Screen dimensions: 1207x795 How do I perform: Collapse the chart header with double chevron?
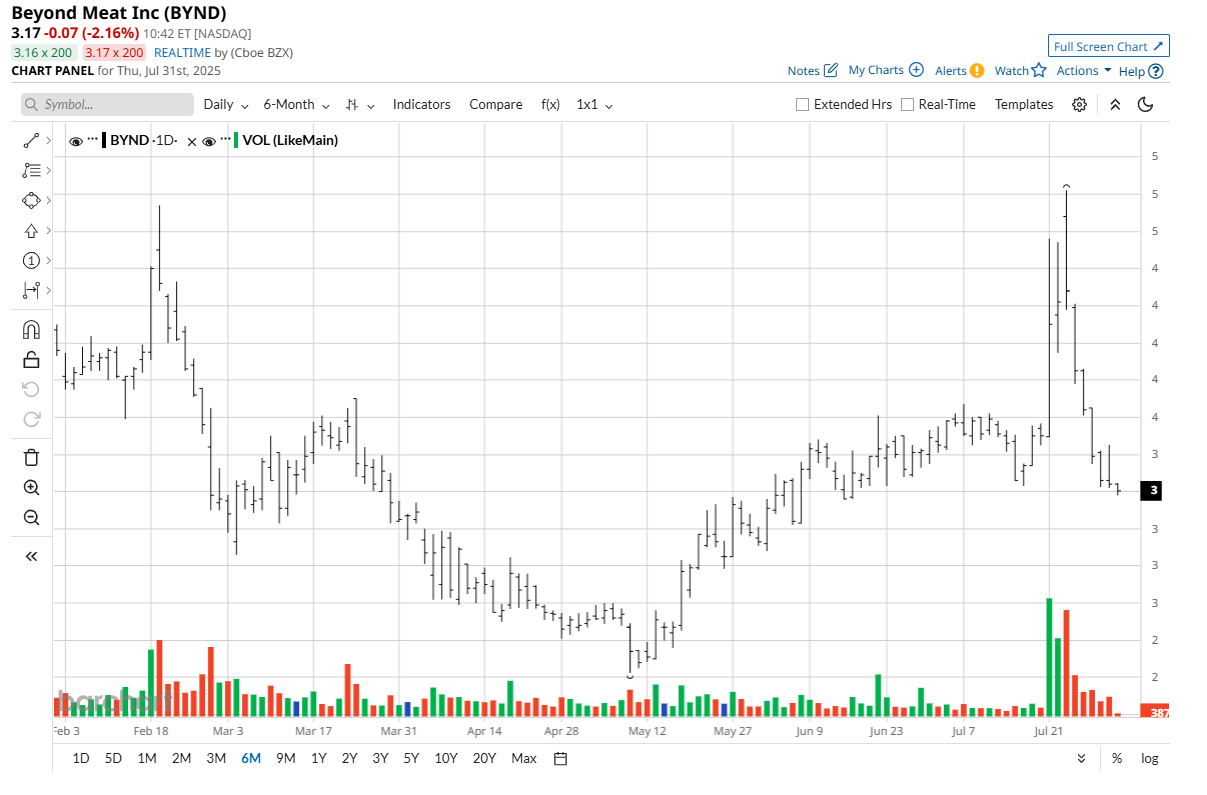coord(1115,105)
